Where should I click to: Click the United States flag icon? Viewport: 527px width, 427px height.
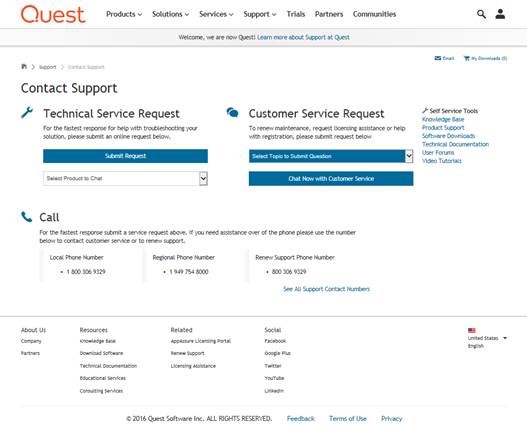coord(472,330)
